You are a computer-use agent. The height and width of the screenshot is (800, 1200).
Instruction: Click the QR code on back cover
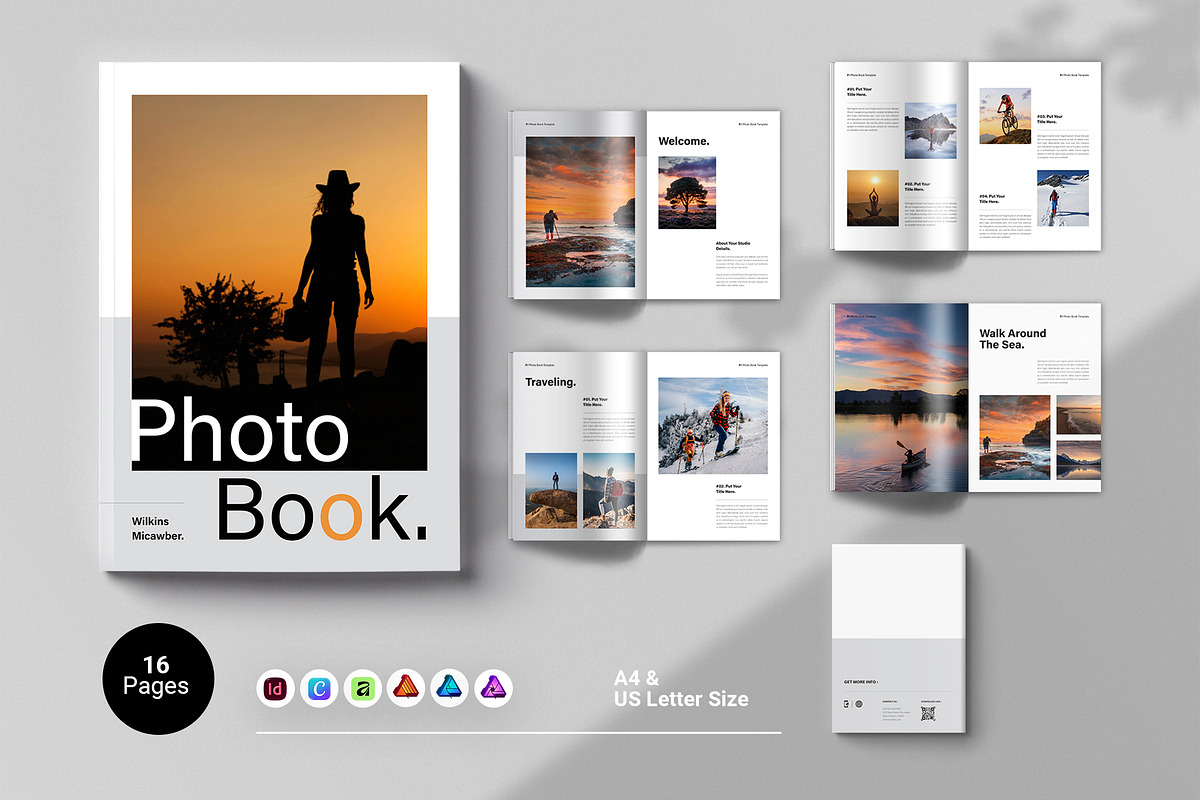coord(928,714)
